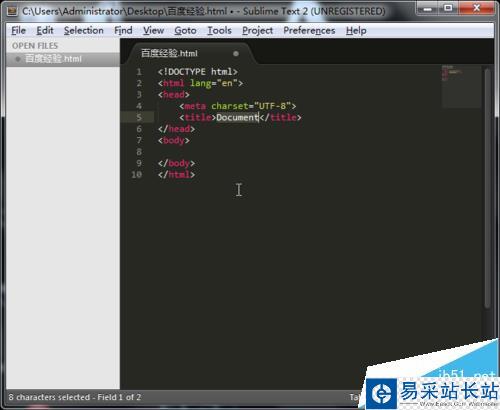Click the meta charset="UTF-8" line
The width and height of the screenshot is (500, 410).
pos(238,106)
